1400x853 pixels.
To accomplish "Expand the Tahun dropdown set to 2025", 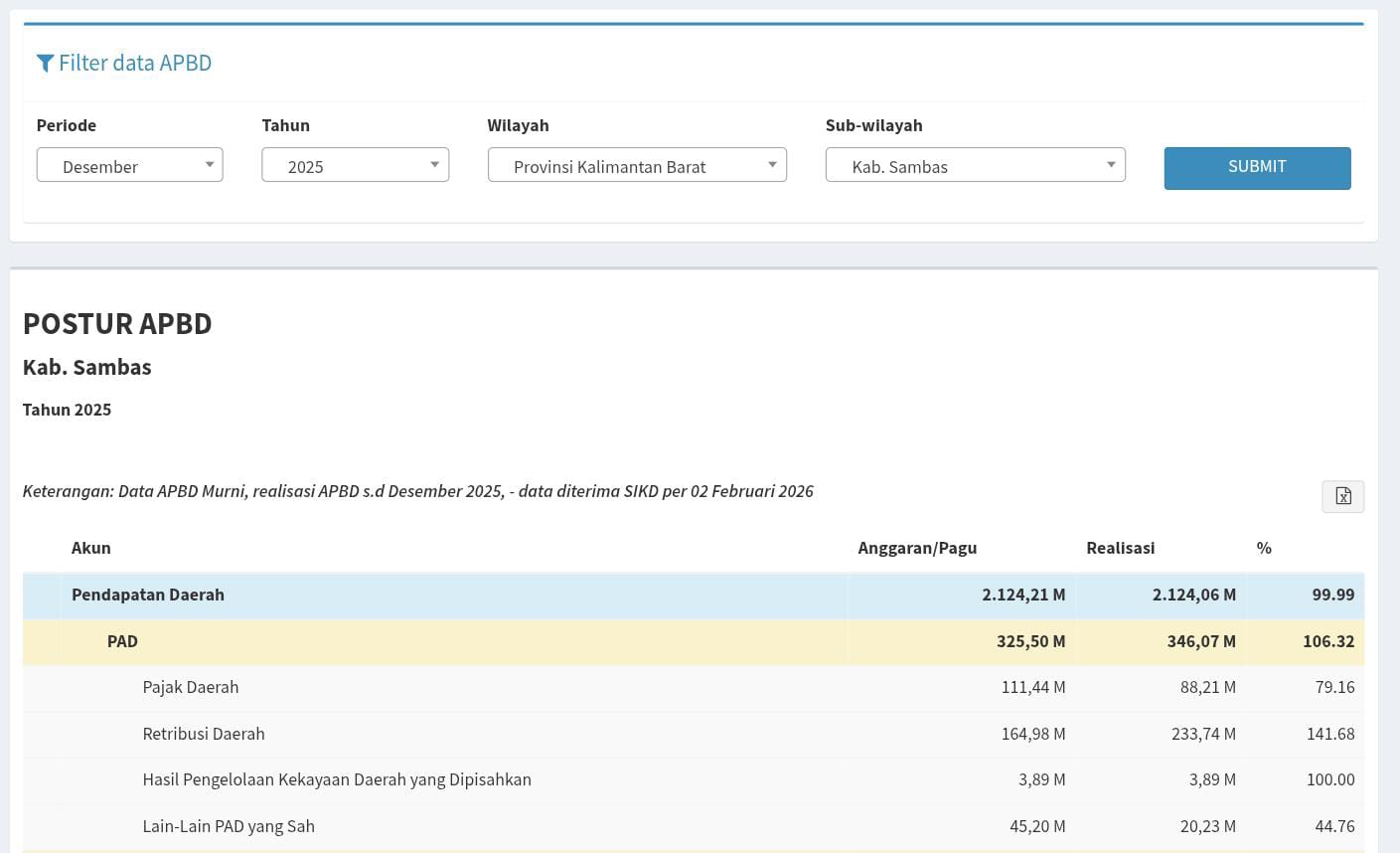I will [x=355, y=166].
